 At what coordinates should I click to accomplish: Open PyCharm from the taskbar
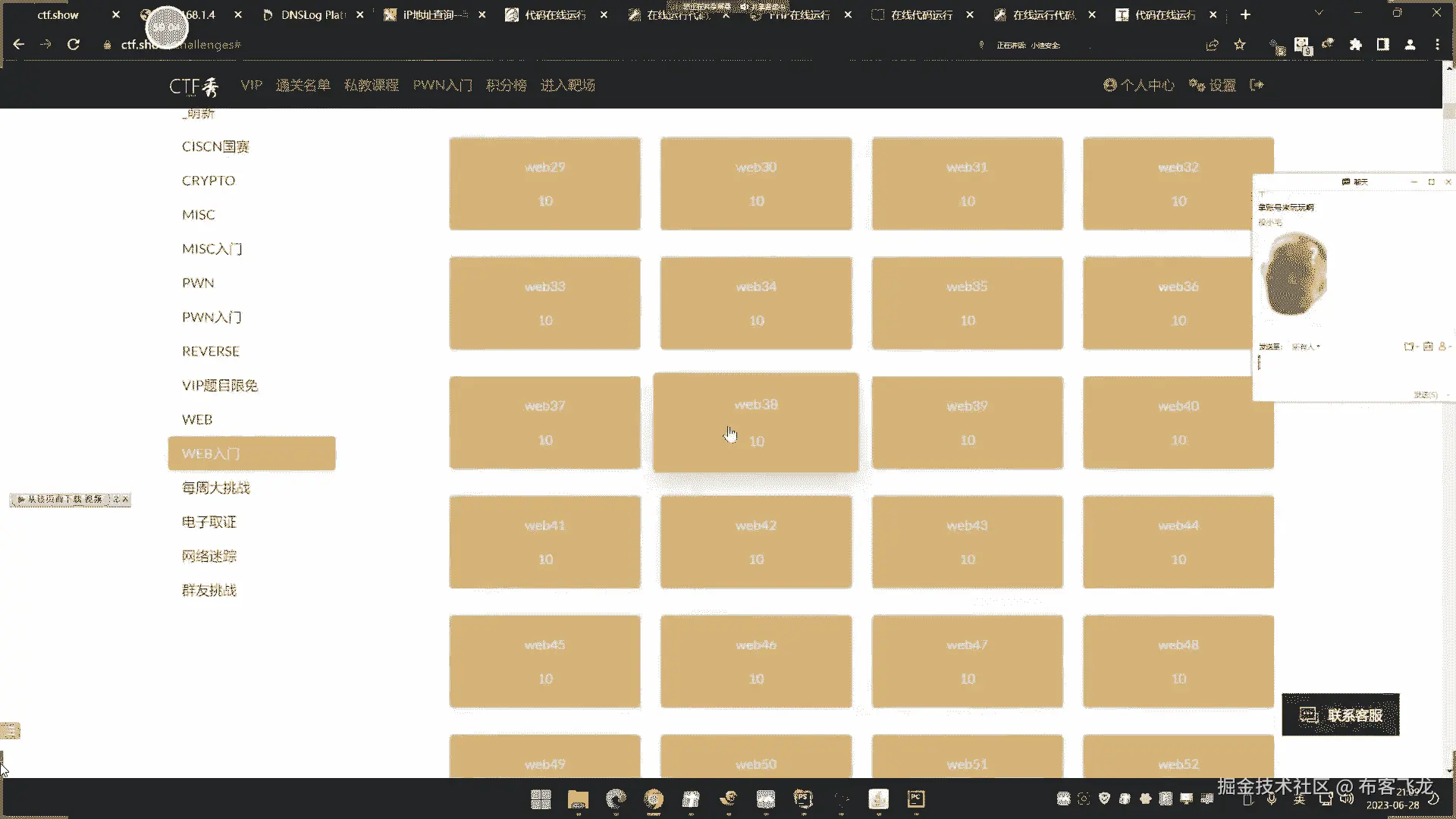[916, 799]
